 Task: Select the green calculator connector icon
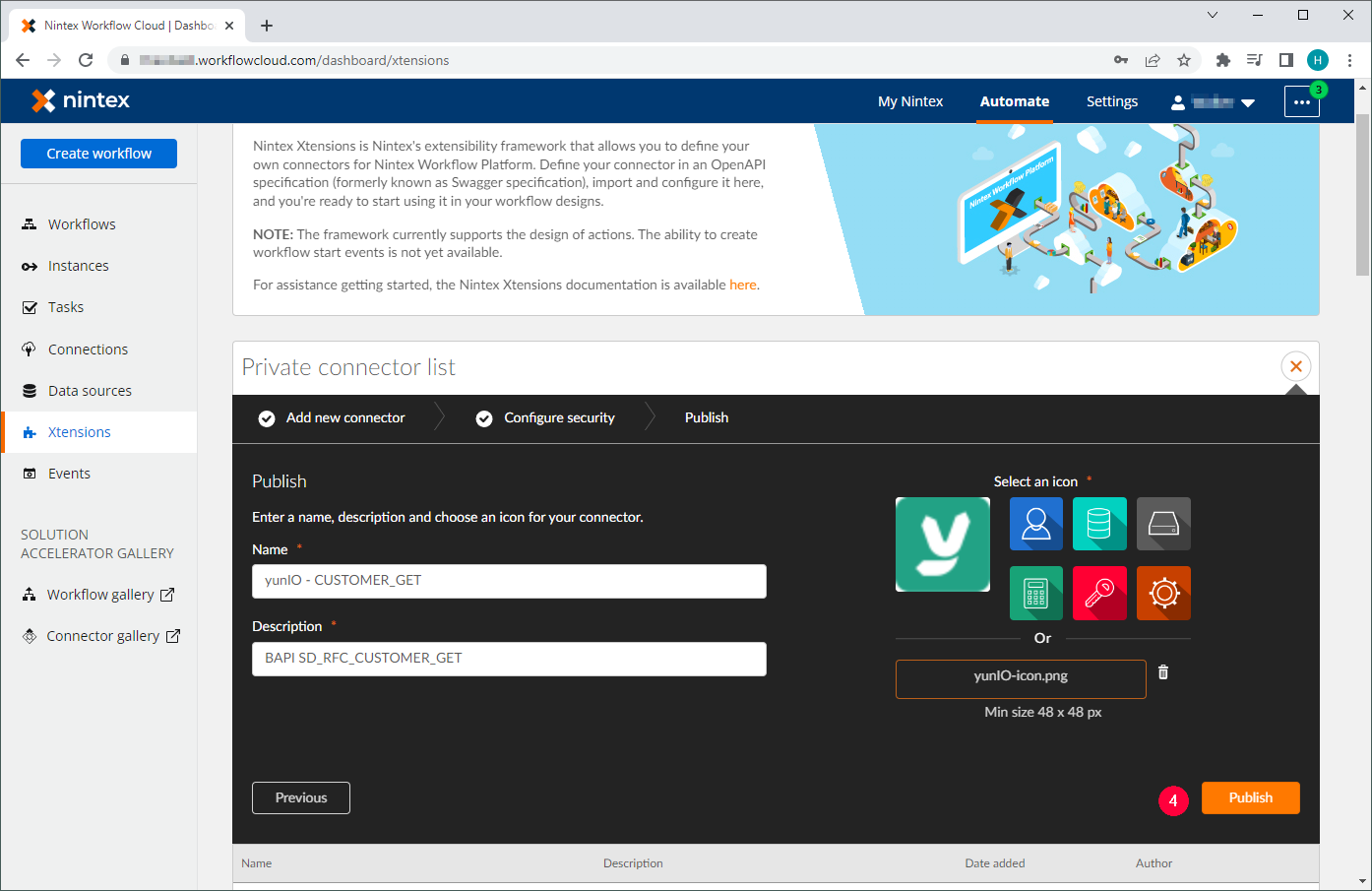(1035, 593)
